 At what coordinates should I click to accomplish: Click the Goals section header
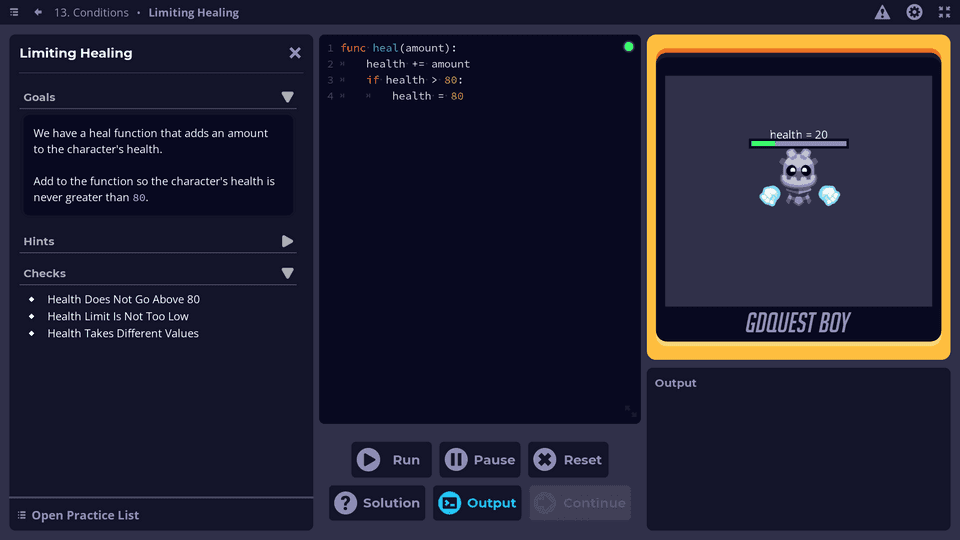tap(158, 97)
